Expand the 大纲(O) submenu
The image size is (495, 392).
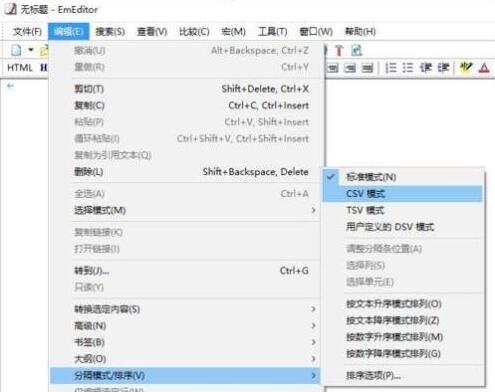tap(185, 359)
